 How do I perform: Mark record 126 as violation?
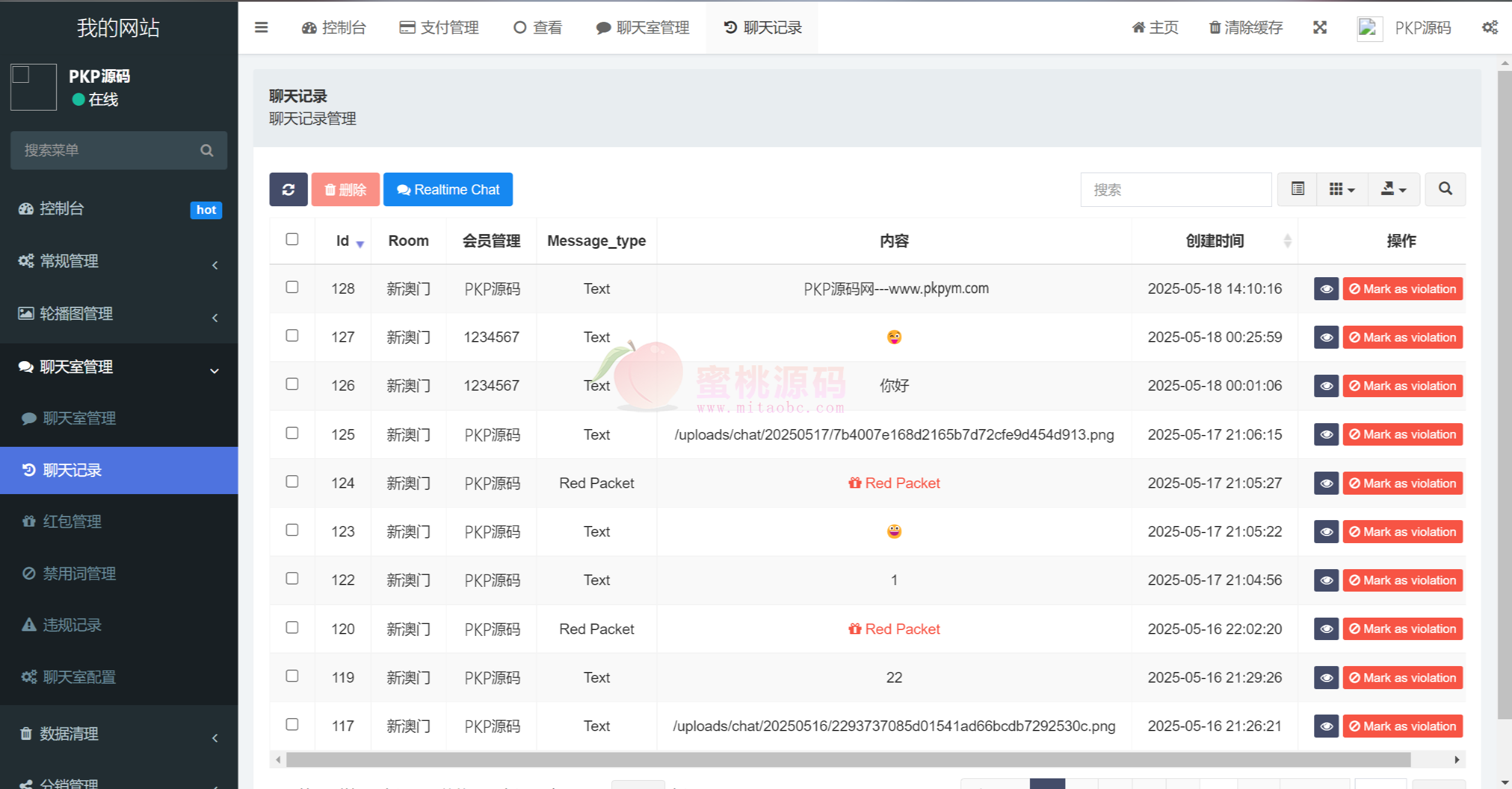click(1402, 386)
